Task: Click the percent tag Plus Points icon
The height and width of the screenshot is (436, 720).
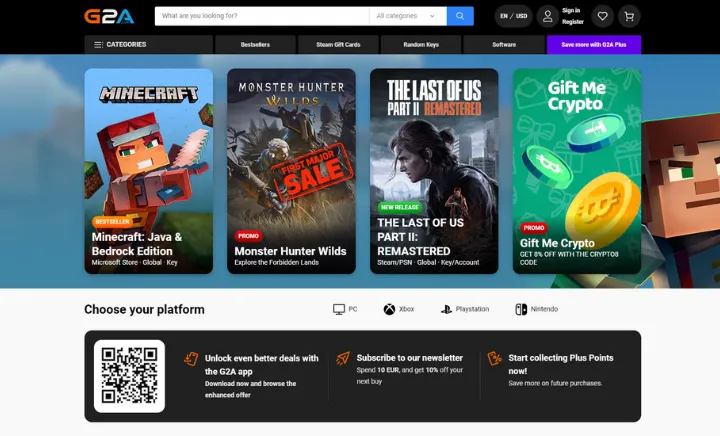Action: coord(495,358)
